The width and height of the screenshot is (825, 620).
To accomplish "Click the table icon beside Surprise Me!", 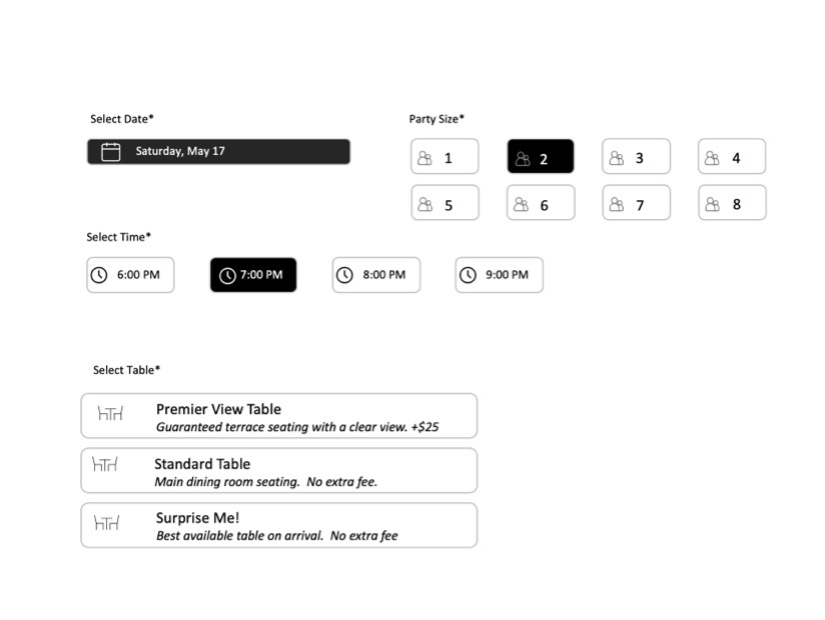I will point(106,522).
